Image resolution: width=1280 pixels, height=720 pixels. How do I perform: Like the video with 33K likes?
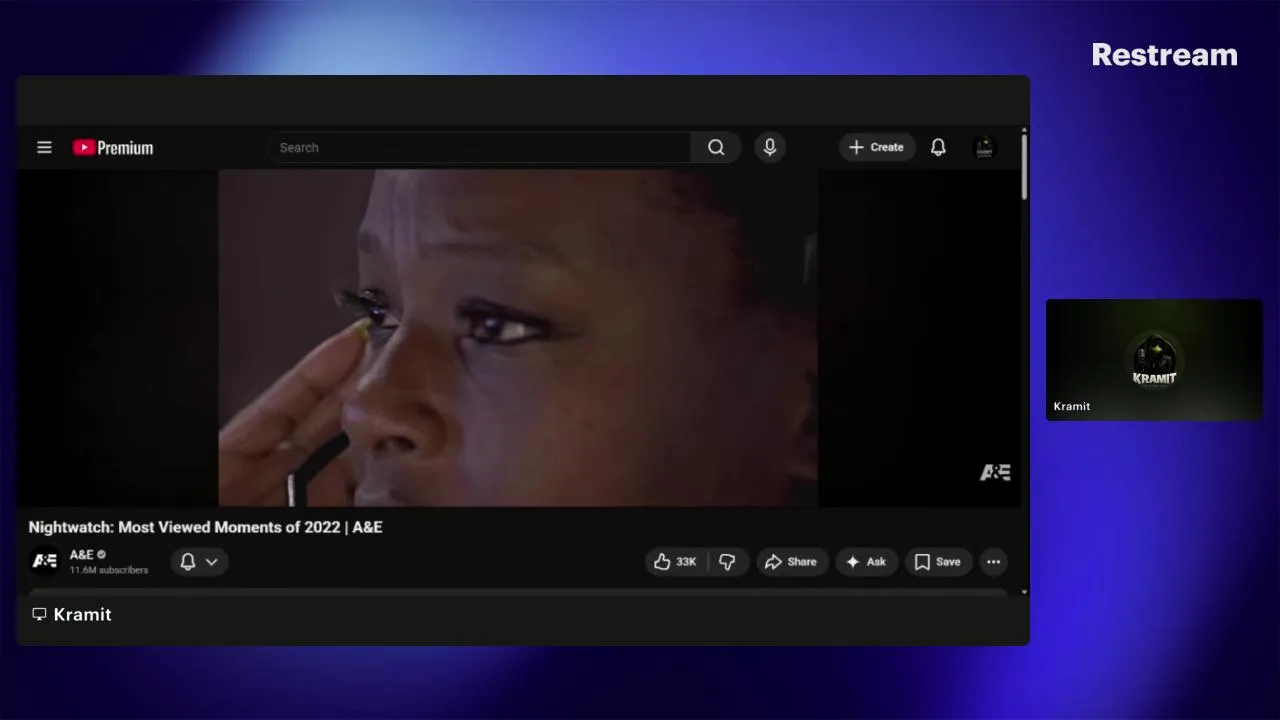pos(676,562)
